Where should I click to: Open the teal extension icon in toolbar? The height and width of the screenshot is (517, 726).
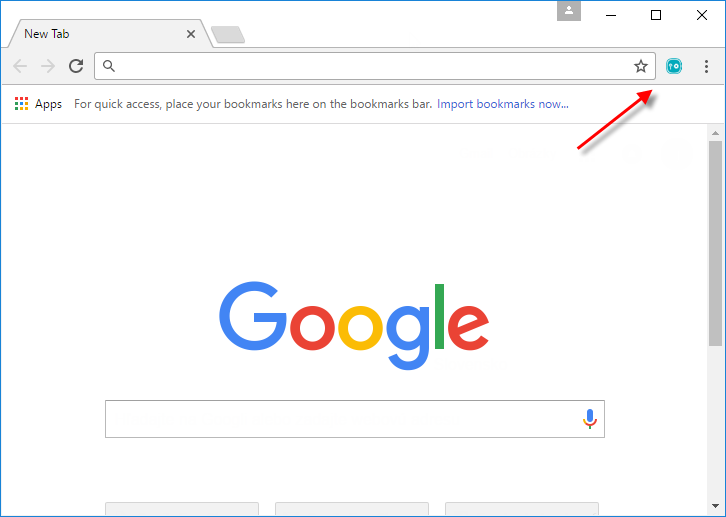pyautogui.click(x=674, y=66)
